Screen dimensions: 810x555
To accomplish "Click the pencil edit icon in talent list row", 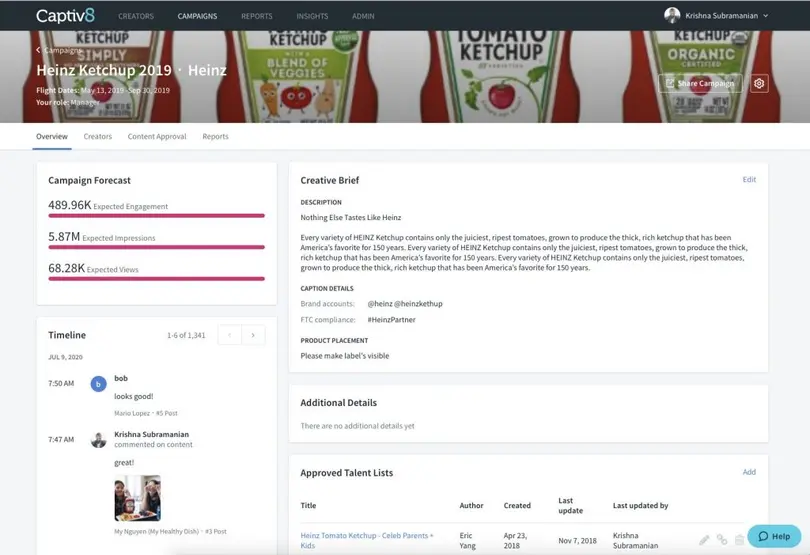I will click(704, 540).
